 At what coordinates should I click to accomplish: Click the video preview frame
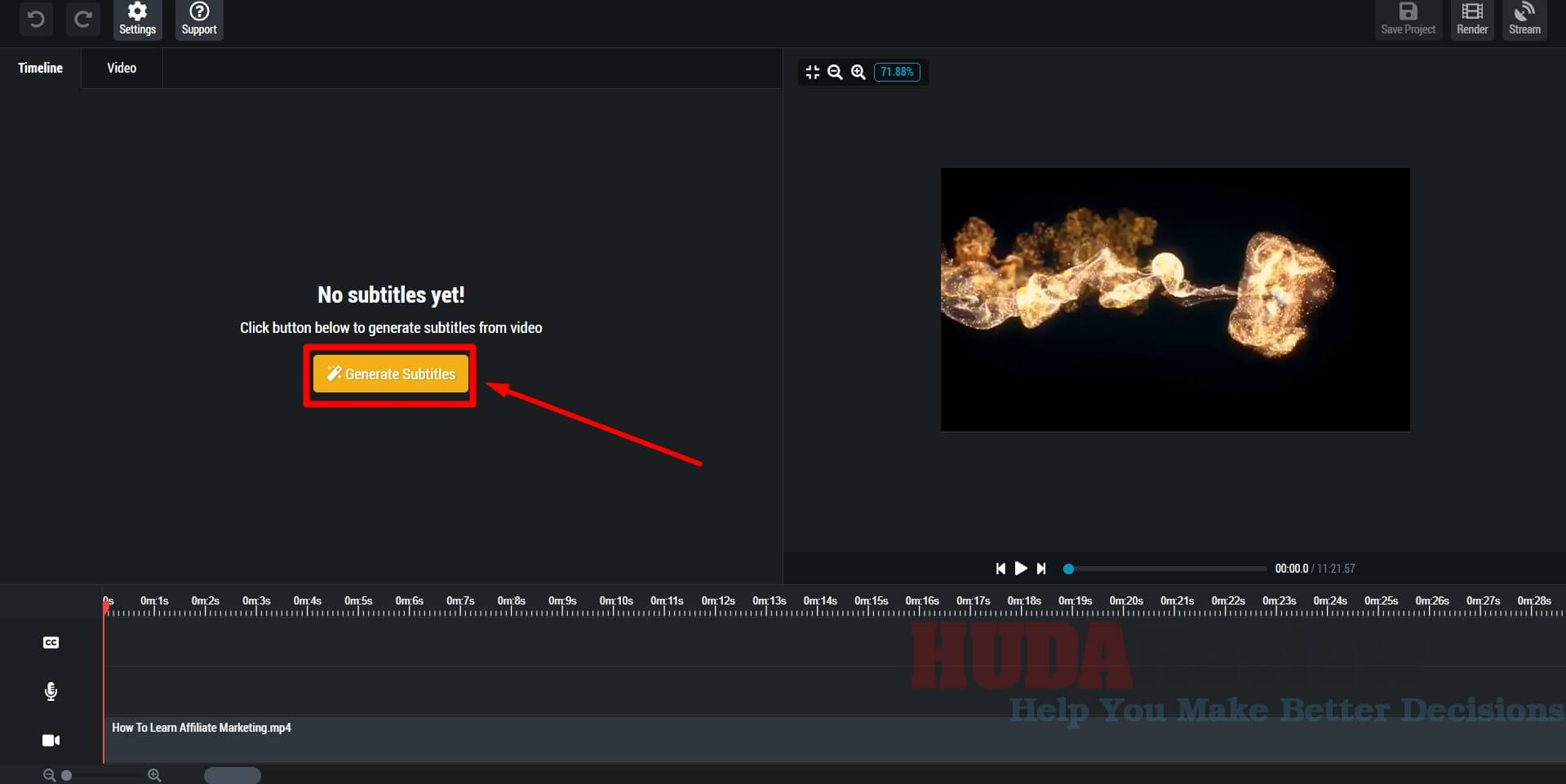coord(1175,299)
